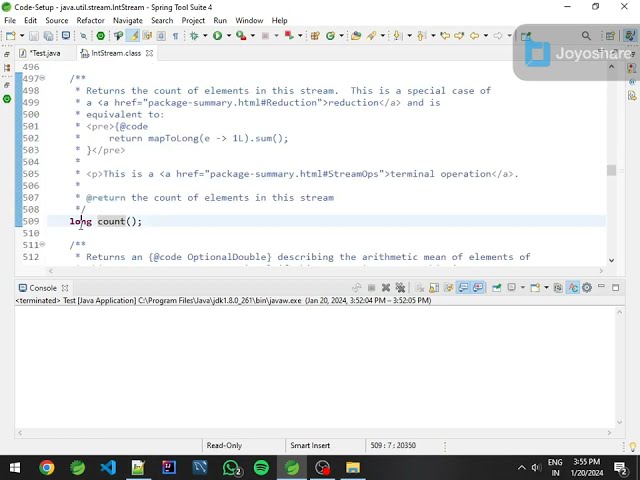This screenshot has width=640, height=480.
Task: Open Google Chrome from the taskbar
Action: pos(47,468)
